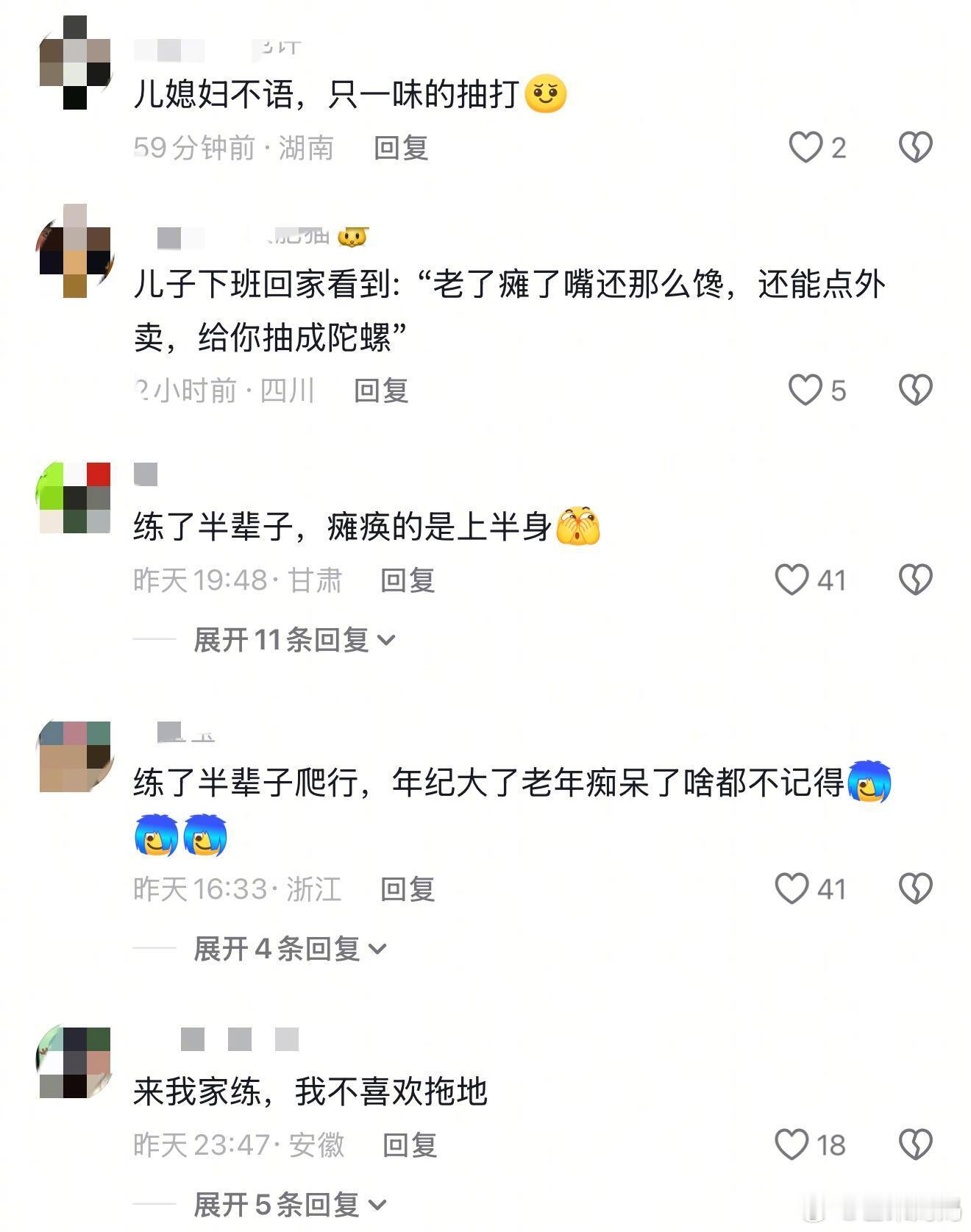971x1232 pixels.
Task: Like the 四川 comment about 外卖
Action: point(805,390)
